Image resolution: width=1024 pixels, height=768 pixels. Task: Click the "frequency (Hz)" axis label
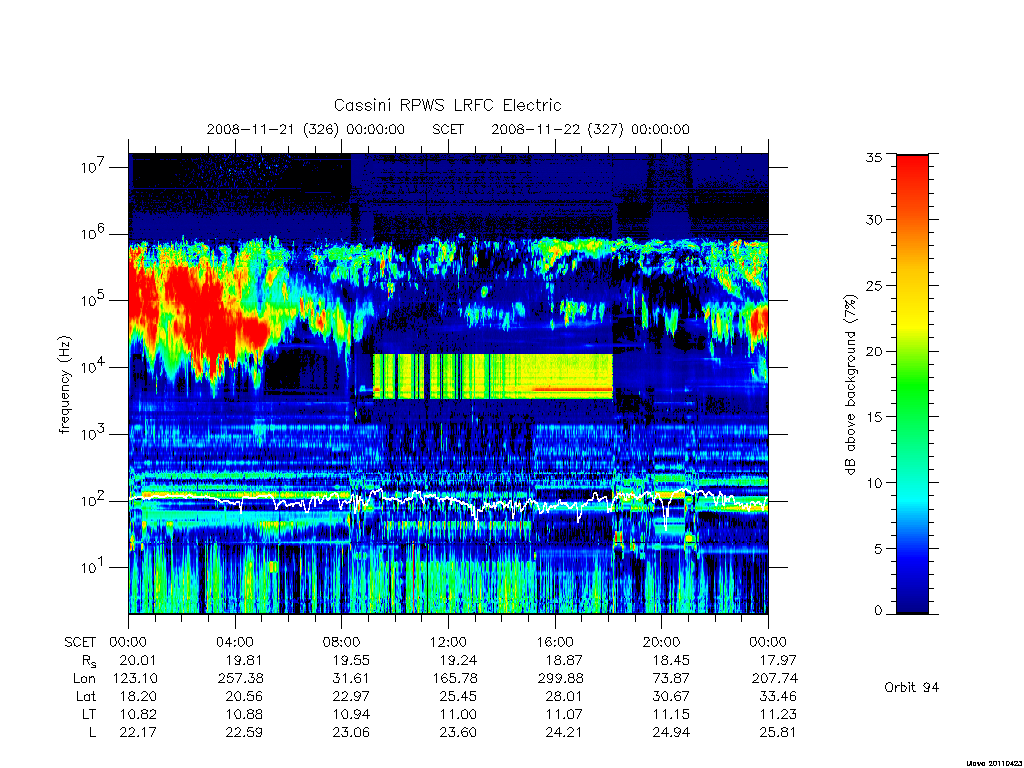(x=64, y=384)
